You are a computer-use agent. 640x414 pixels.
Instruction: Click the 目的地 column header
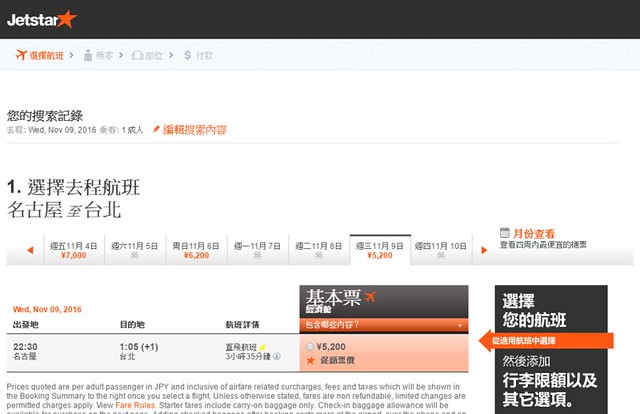pos(132,325)
